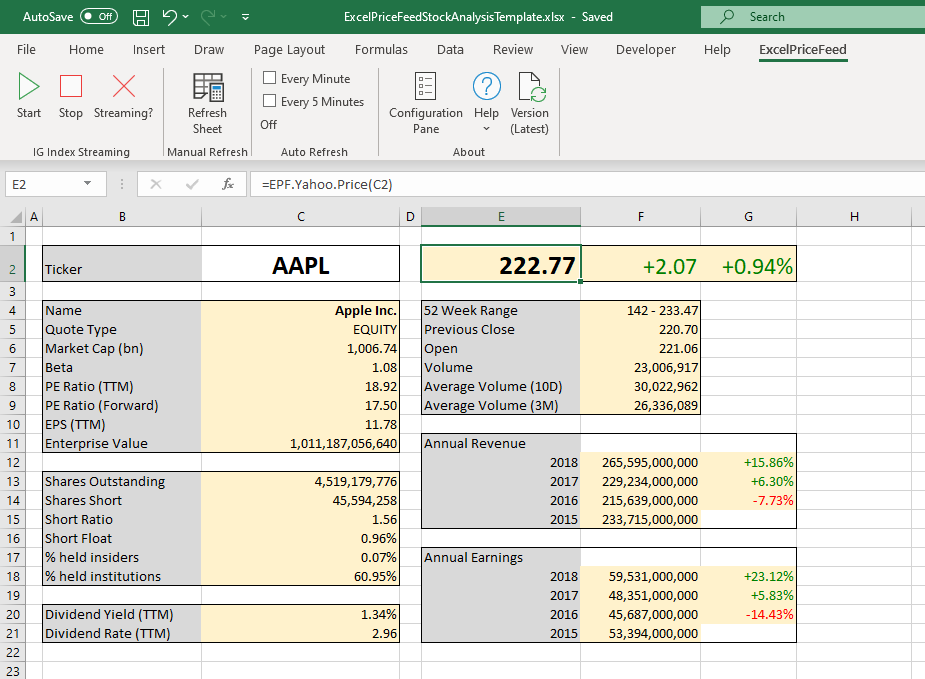This screenshot has width=925, height=679.
Task: Check the Every 5 Minutes refresh option
Action: [x=270, y=100]
